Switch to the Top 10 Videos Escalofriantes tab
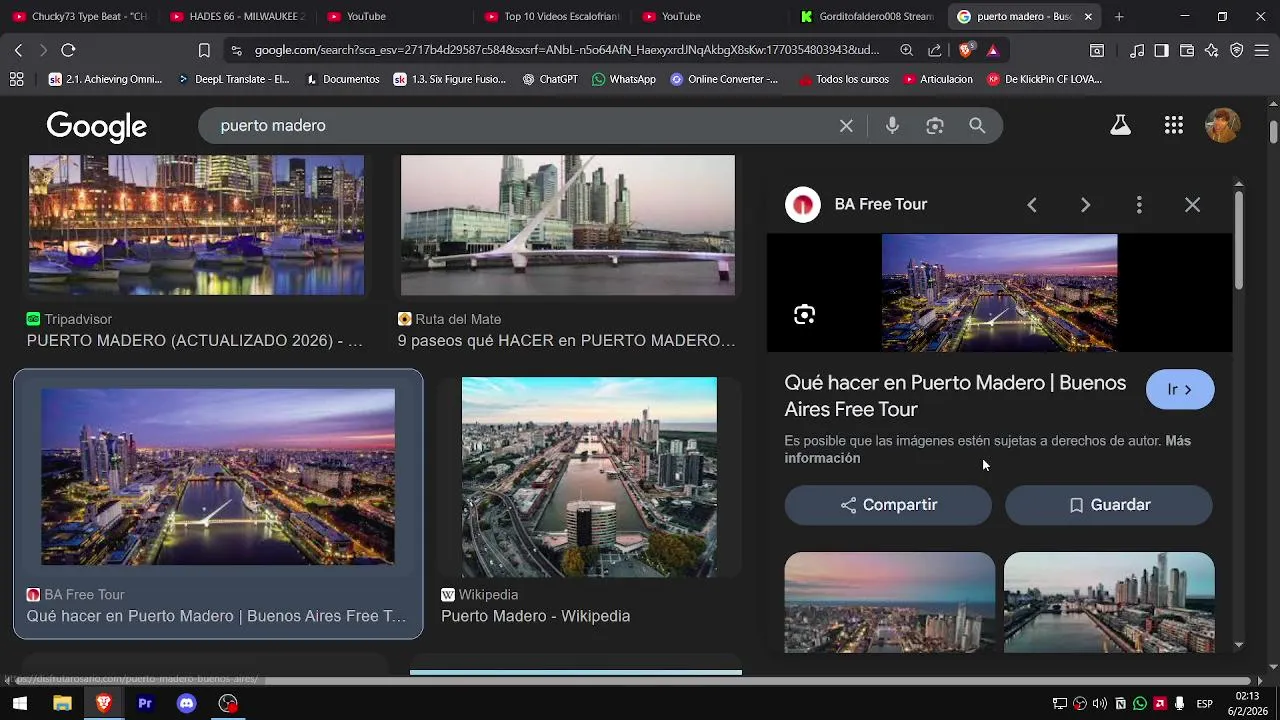Screen dimensions: 1280x720 pyautogui.click(x=552, y=16)
